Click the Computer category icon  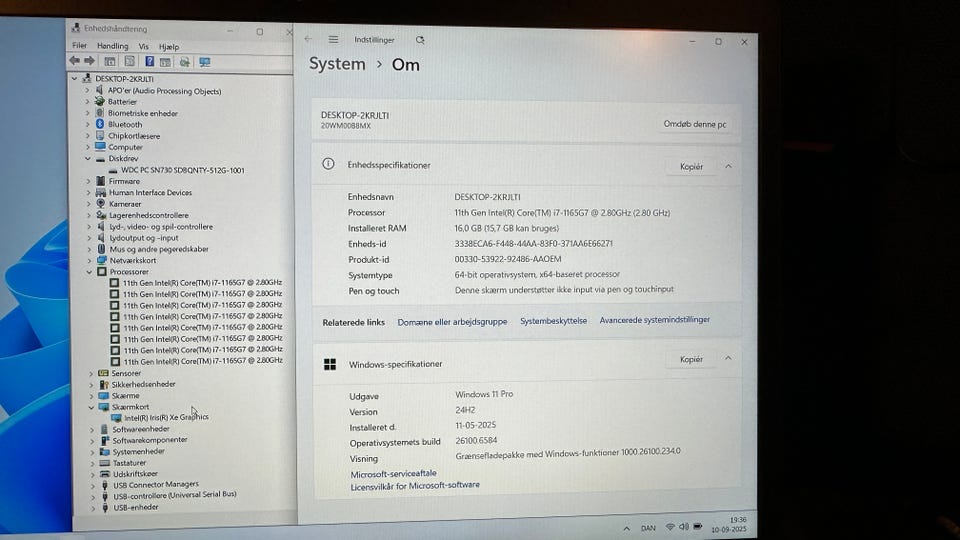pyautogui.click(x=100, y=146)
